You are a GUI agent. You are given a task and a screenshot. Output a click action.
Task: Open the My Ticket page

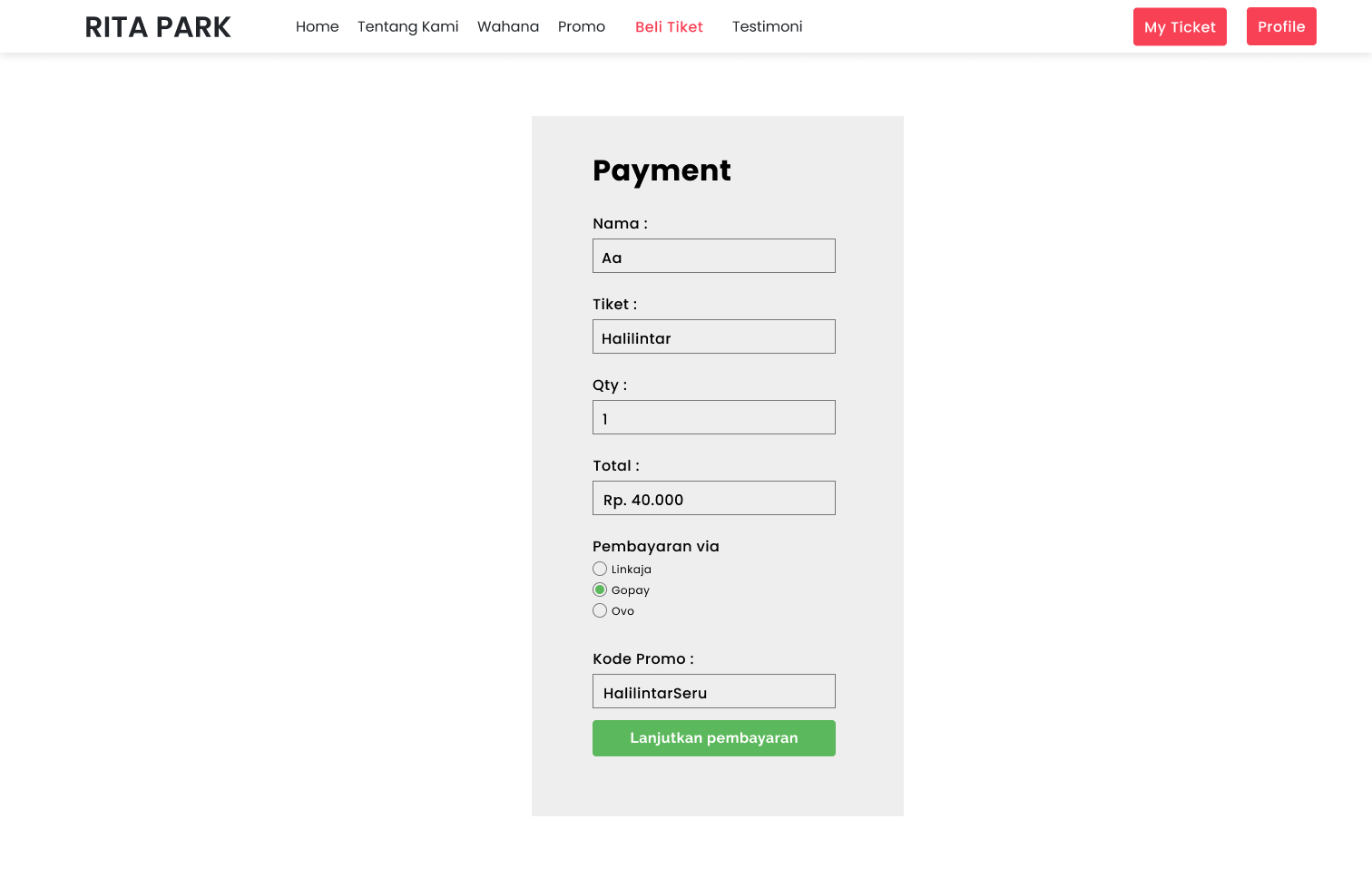1180,26
